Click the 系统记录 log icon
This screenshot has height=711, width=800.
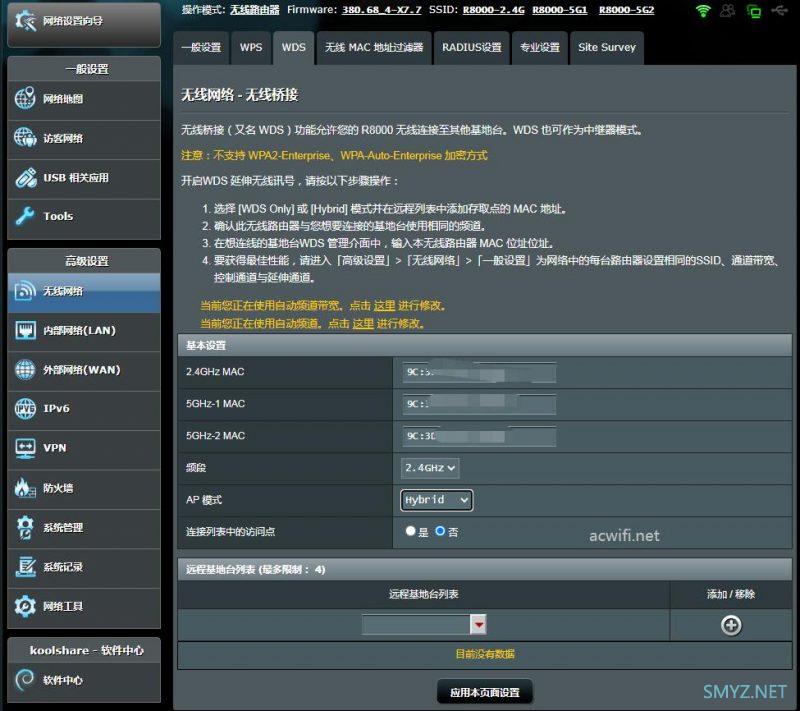pos(25,566)
